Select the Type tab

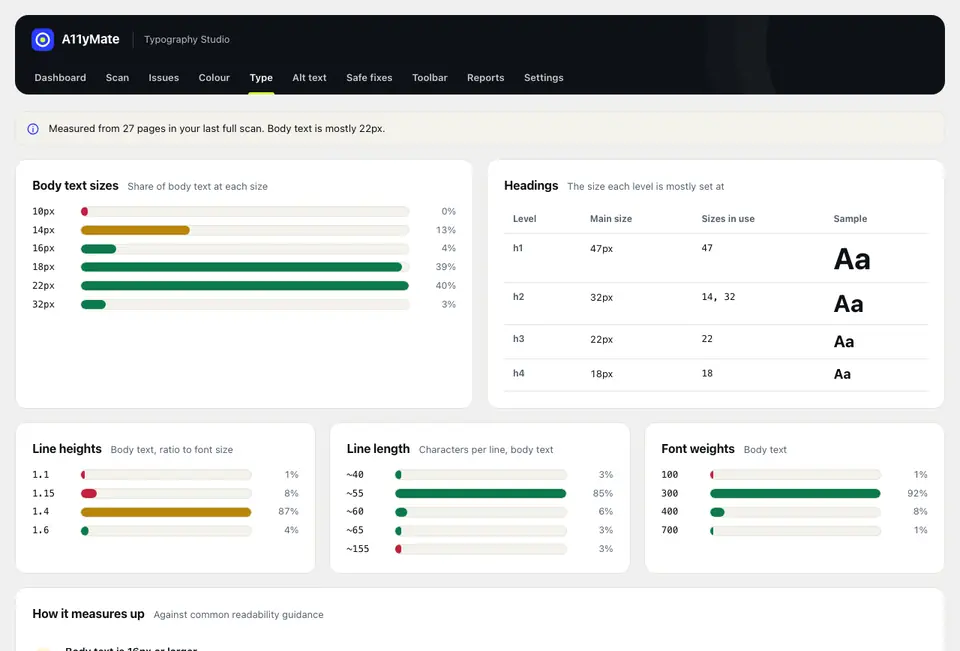click(x=261, y=78)
